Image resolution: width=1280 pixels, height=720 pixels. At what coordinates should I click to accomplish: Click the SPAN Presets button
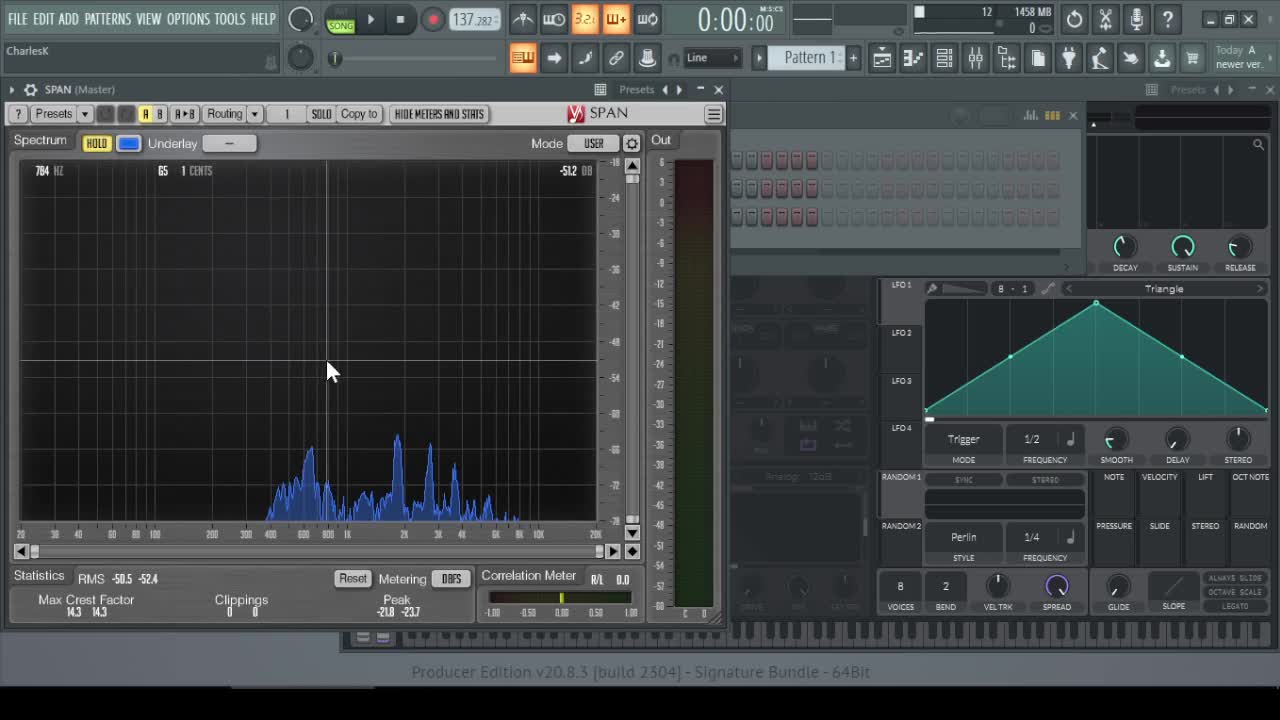pyautogui.click(x=53, y=114)
